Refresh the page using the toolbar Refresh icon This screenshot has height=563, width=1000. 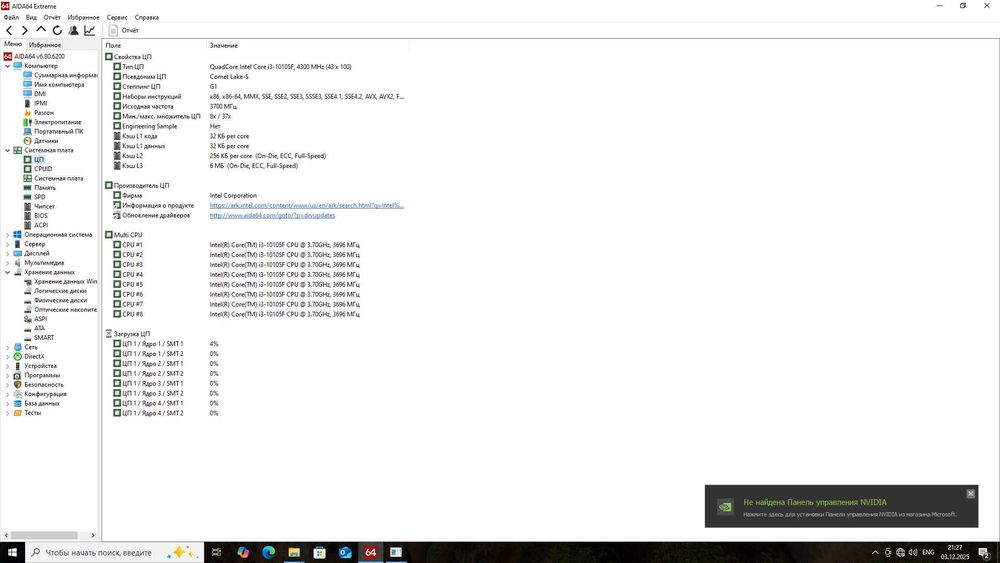57,30
